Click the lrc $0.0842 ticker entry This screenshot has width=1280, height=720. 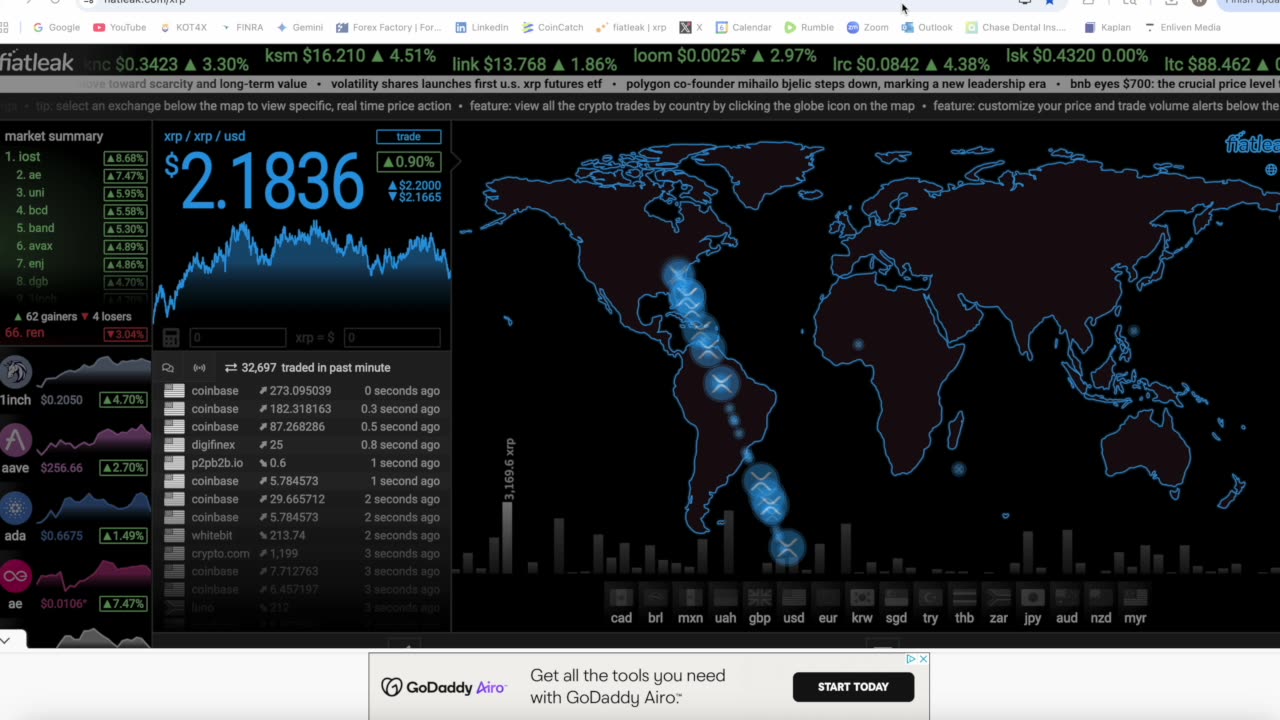click(910, 63)
